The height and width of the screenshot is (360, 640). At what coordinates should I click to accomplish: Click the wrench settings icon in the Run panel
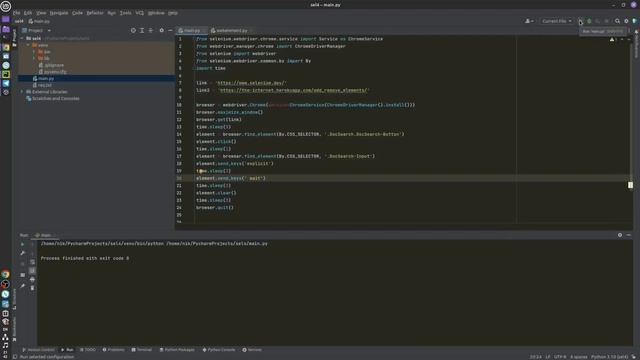click(22, 253)
